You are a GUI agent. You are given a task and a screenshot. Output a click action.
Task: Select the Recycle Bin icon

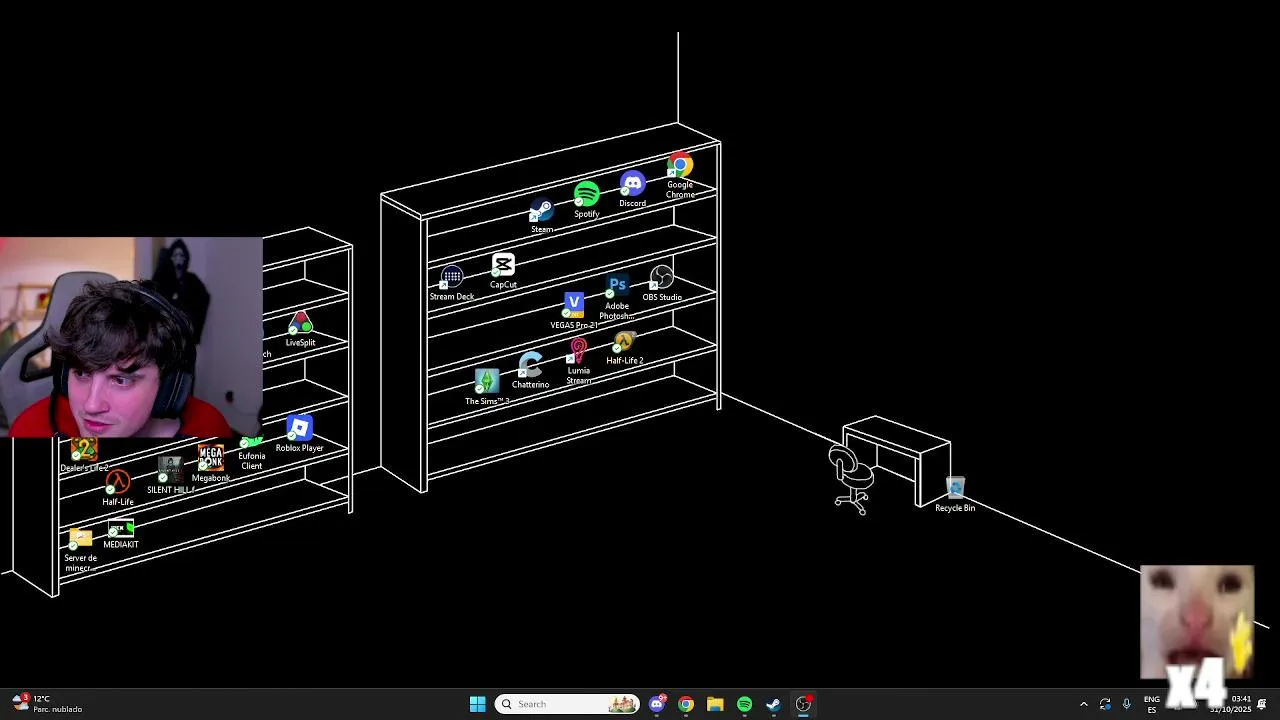coord(955,495)
